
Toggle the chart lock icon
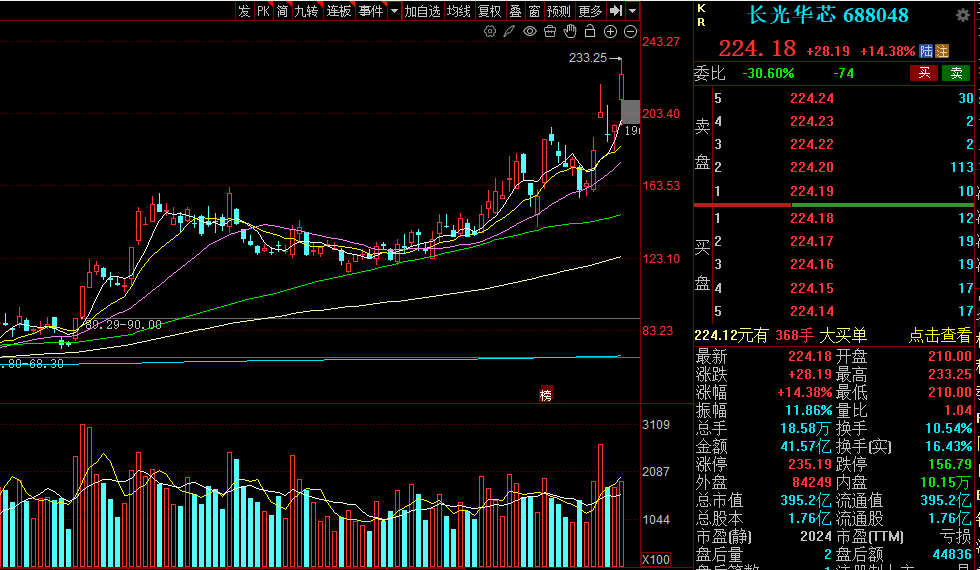tap(590, 32)
